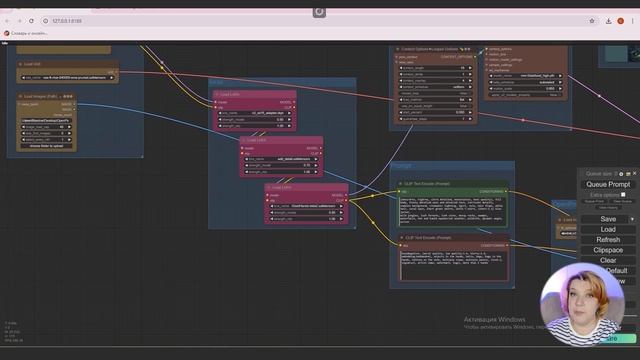
Task: Click the icon between gear and close in queue panel
Action: (628, 174)
